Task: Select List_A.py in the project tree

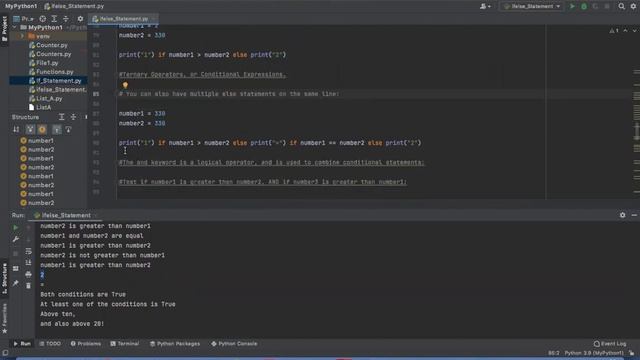Action: coord(45,98)
